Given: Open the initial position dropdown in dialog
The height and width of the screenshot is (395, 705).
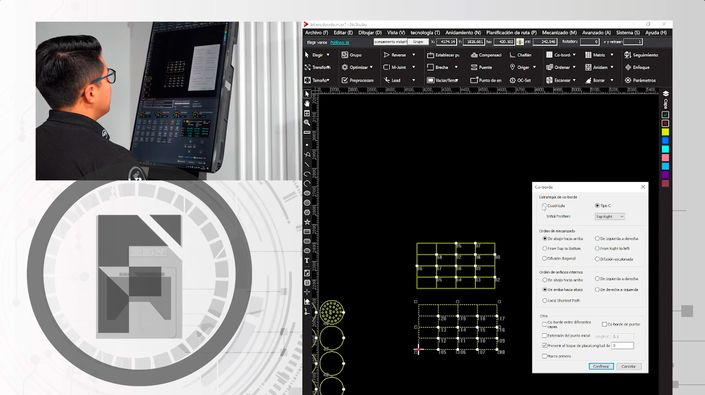Looking at the screenshot, I should click(610, 217).
